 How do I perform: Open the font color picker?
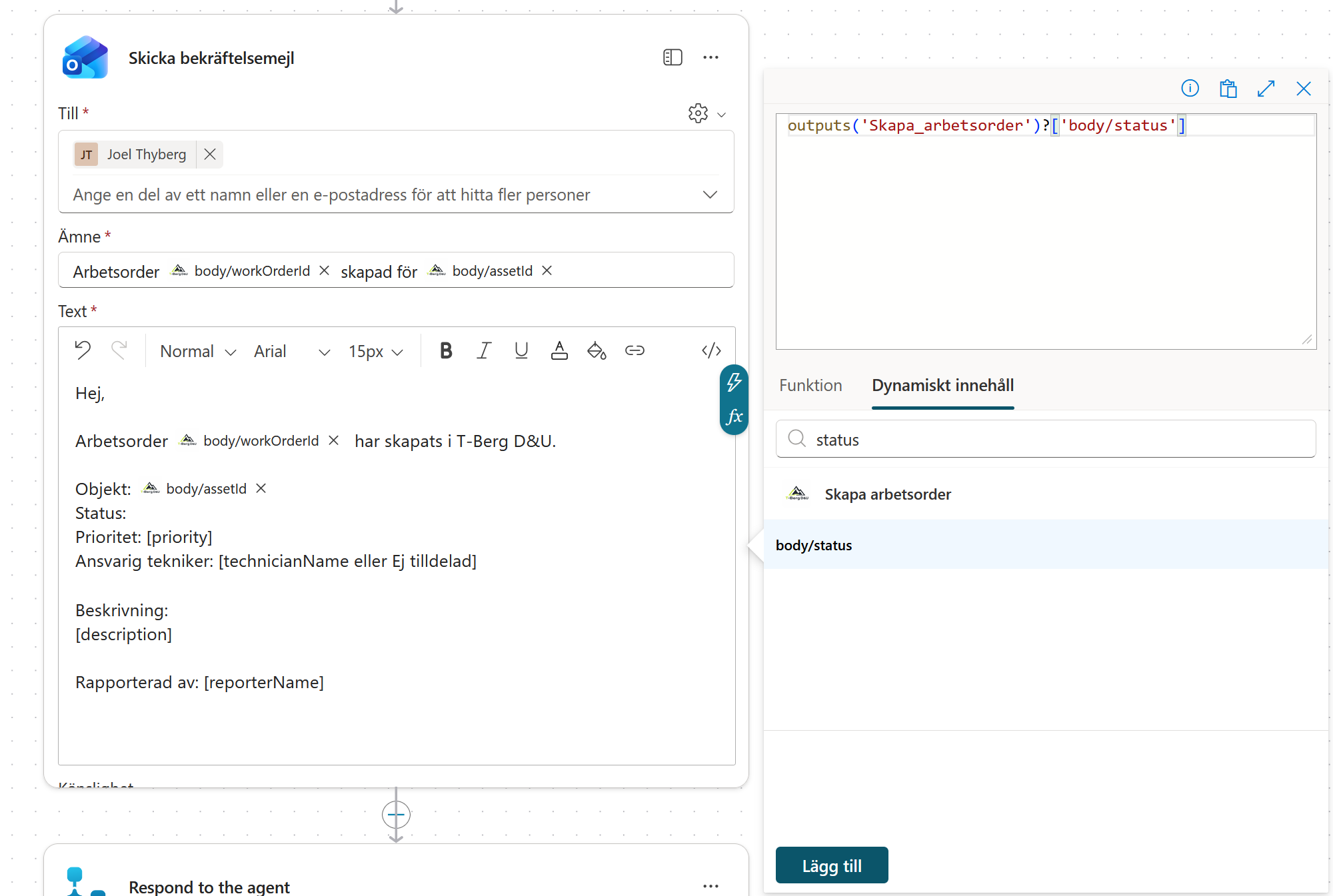tap(559, 350)
